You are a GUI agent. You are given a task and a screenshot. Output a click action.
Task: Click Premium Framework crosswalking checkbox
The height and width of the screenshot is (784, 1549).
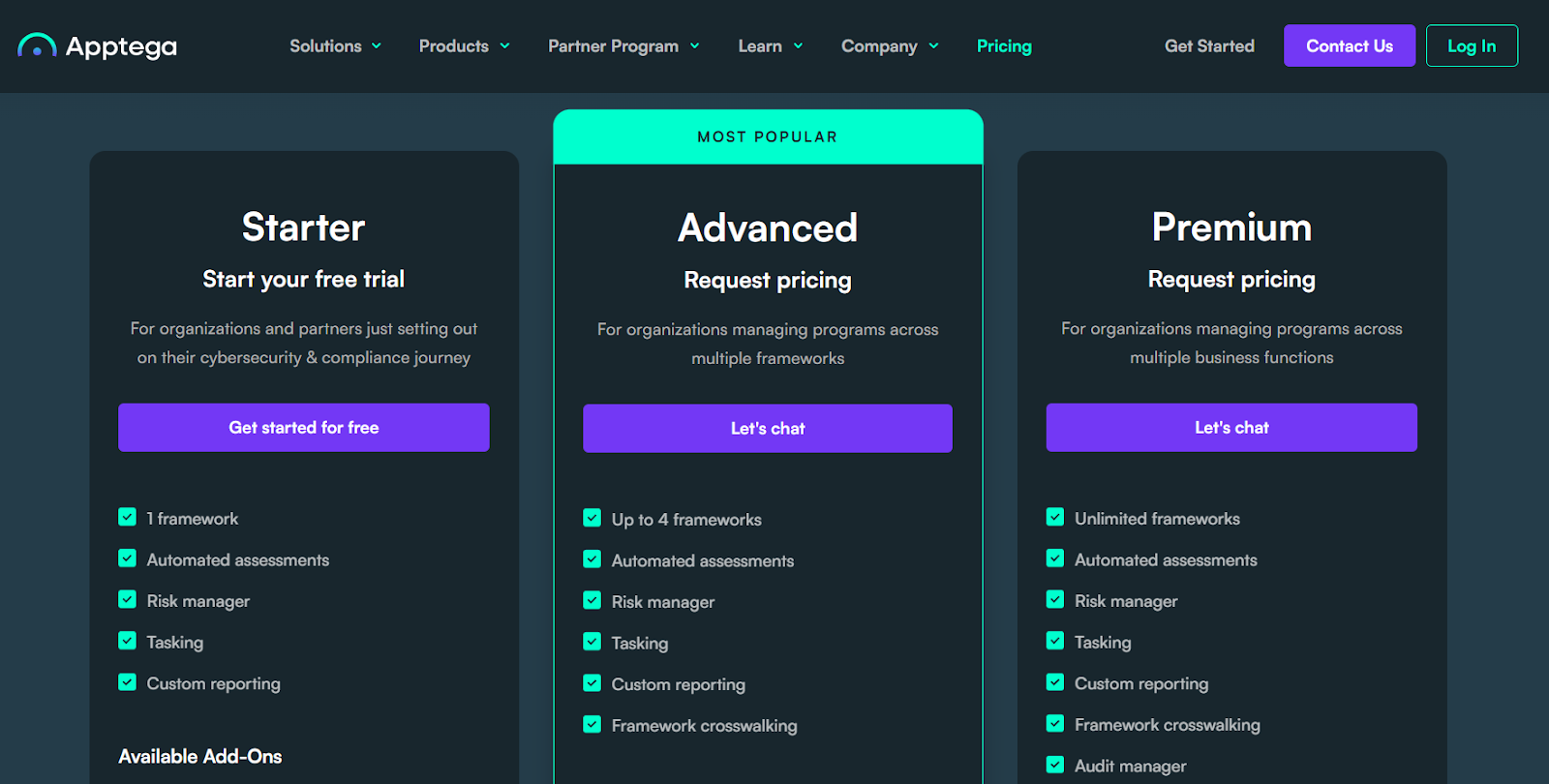pos(1055,724)
